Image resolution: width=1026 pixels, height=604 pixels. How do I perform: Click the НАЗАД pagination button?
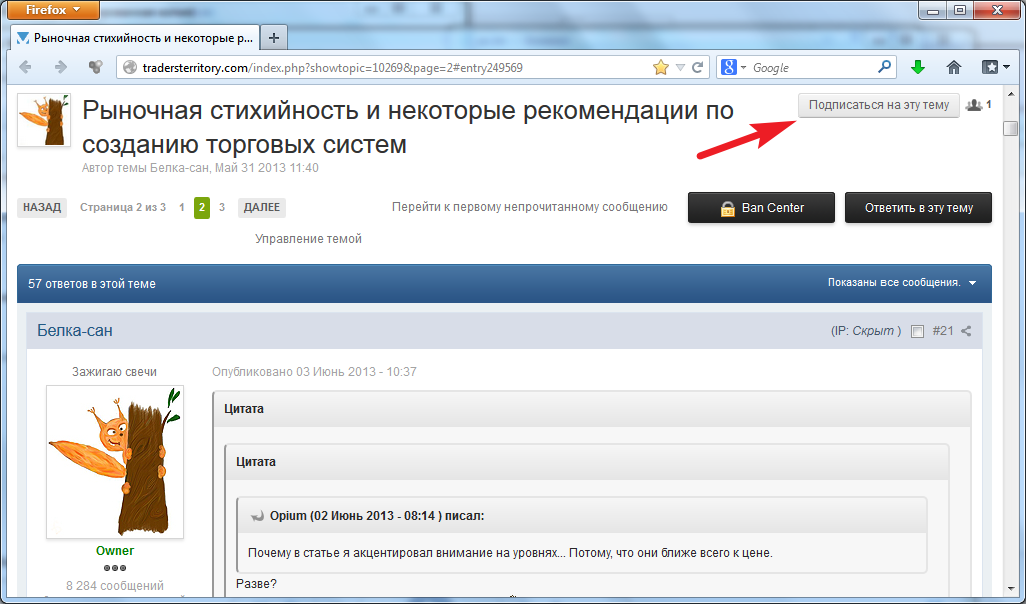pyautogui.click(x=42, y=207)
